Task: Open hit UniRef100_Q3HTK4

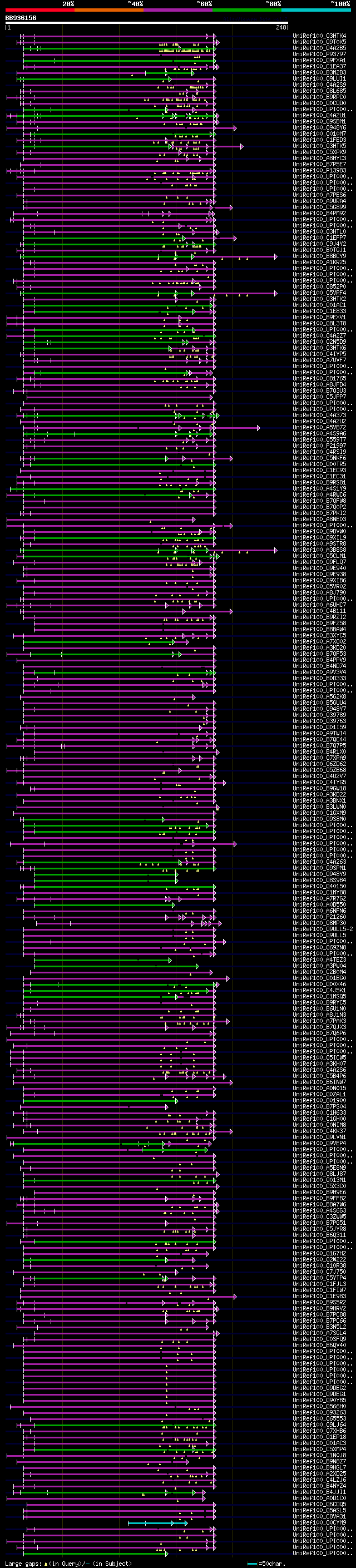Action: click(x=319, y=36)
